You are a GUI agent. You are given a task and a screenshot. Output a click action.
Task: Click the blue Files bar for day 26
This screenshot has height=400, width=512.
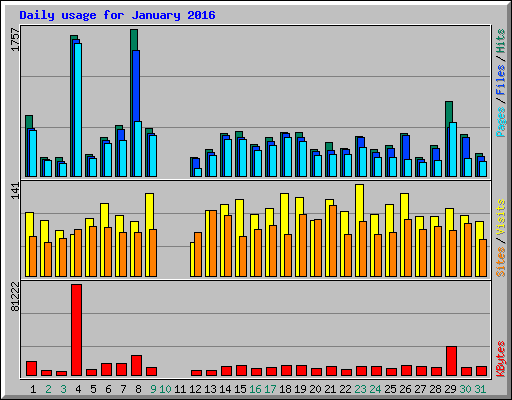[x=406, y=147]
